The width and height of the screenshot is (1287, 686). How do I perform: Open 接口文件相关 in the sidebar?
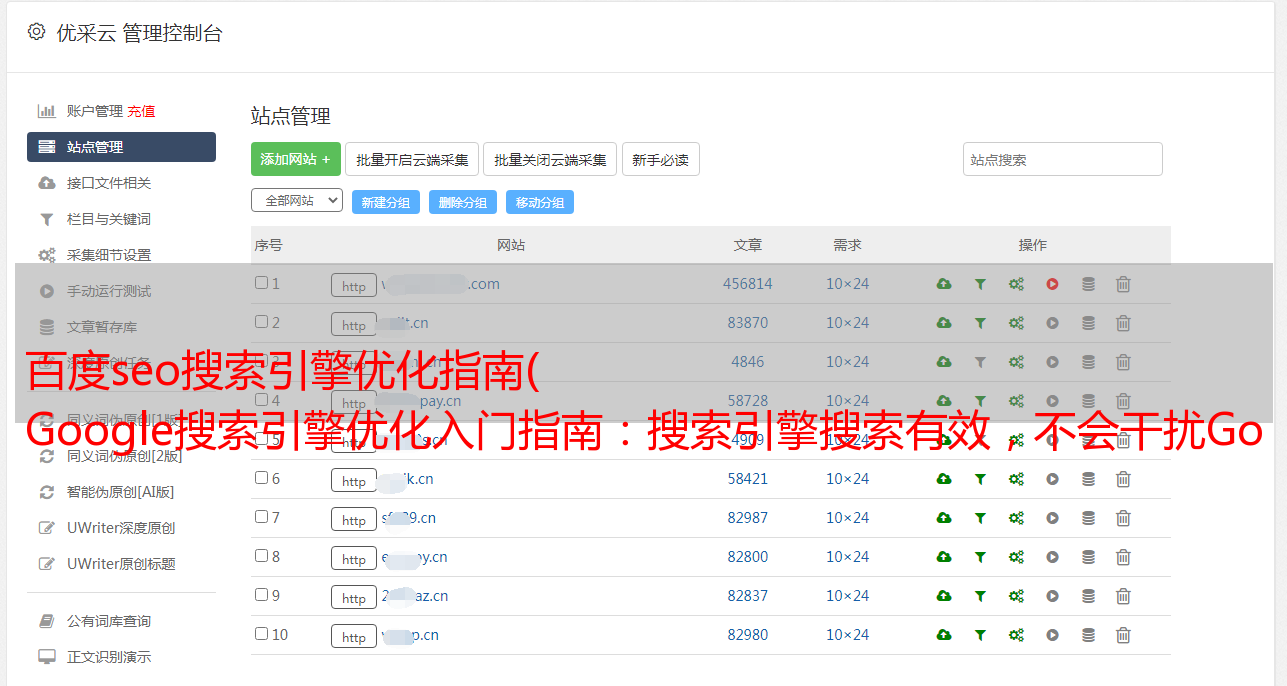(x=108, y=183)
